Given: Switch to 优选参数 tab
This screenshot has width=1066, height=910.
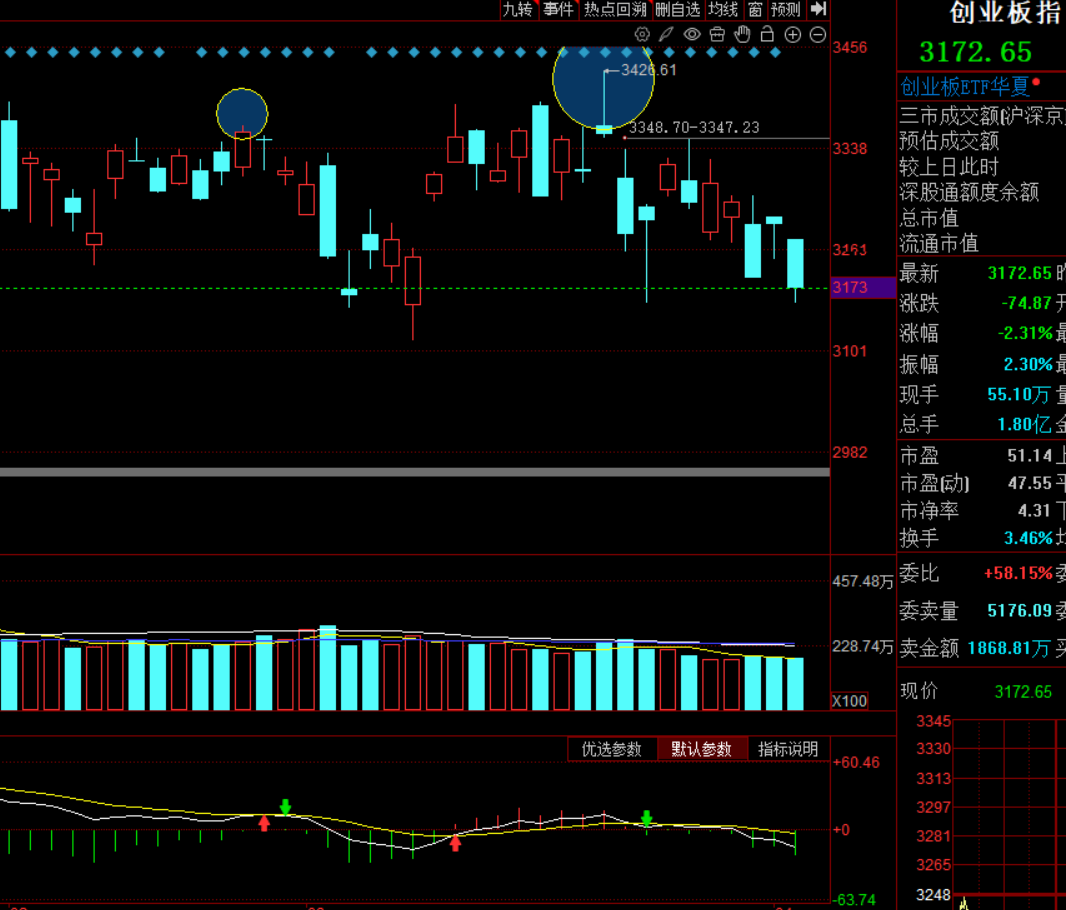Looking at the screenshot, I should 611,749.
